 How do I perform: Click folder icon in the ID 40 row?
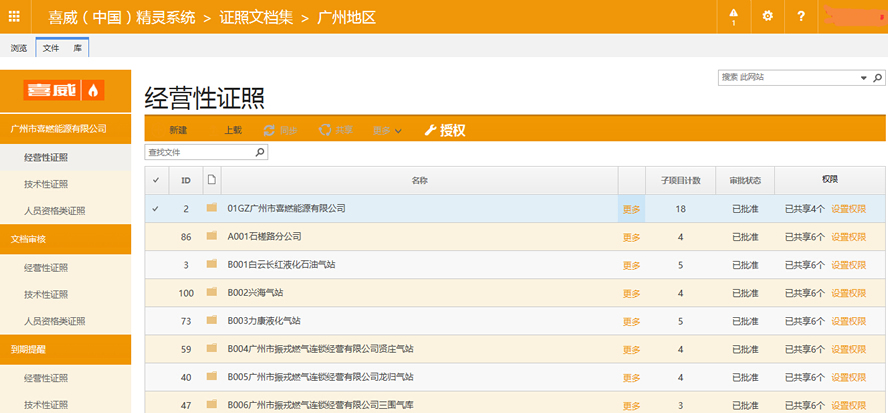(212, 376)
